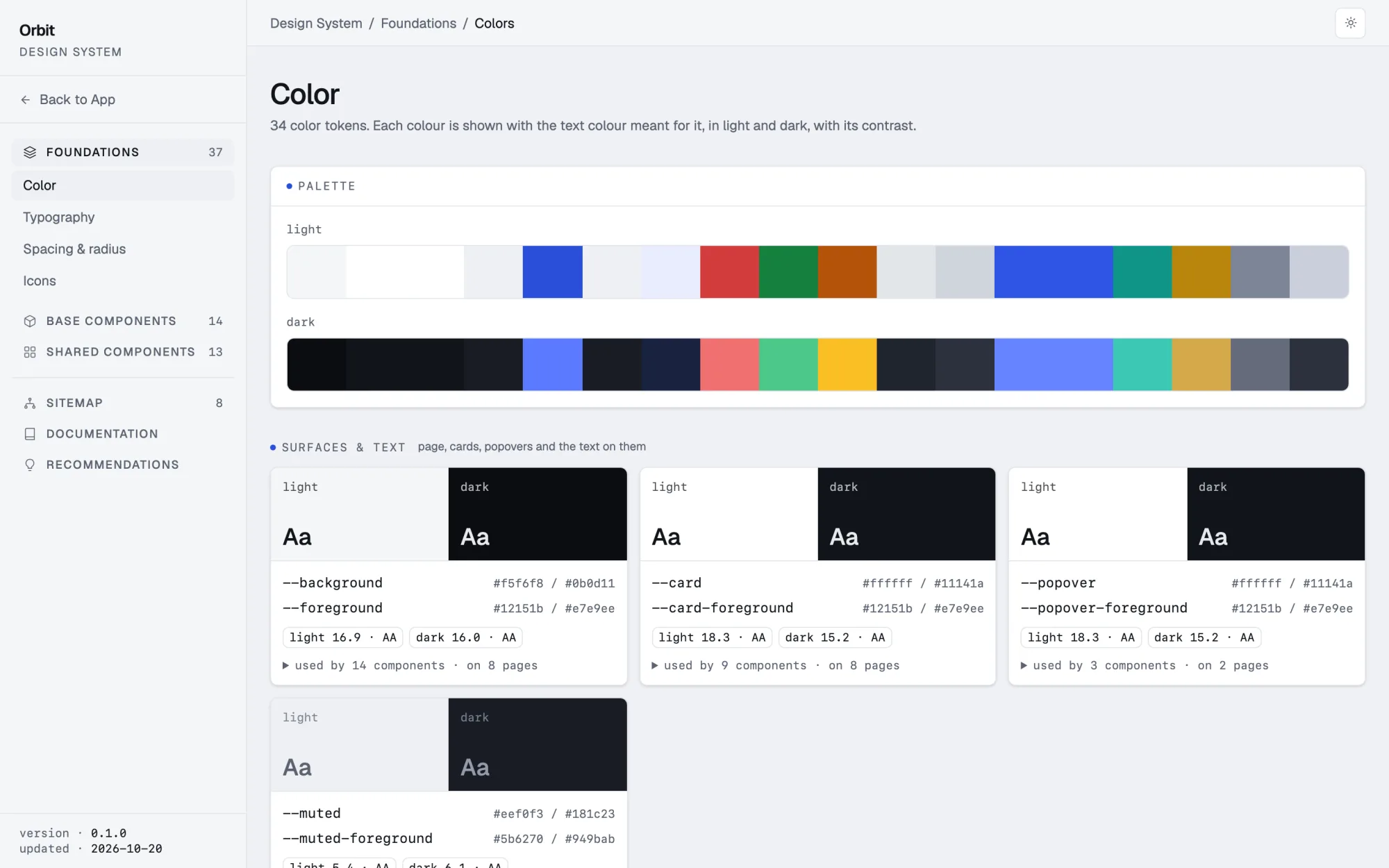1389x868 pixels.
Task: Click the '--muted-foreground' token name
Action: pos(358,839)
